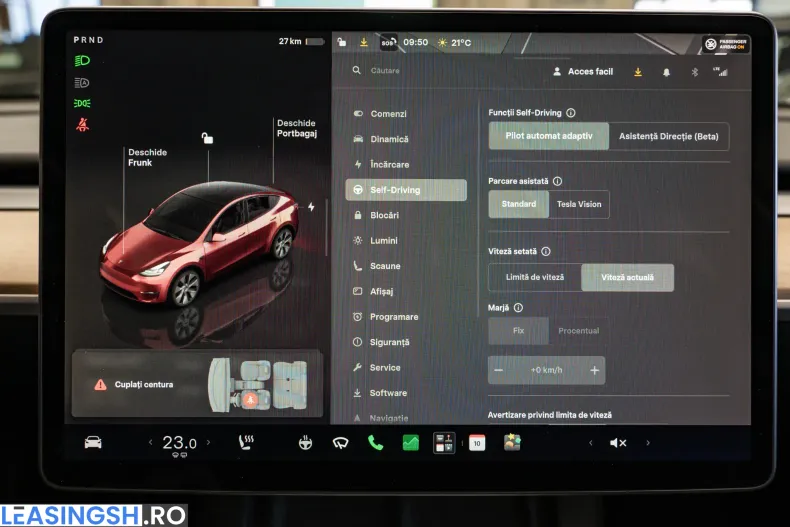Show info for Marjă

tap(518, 307)
